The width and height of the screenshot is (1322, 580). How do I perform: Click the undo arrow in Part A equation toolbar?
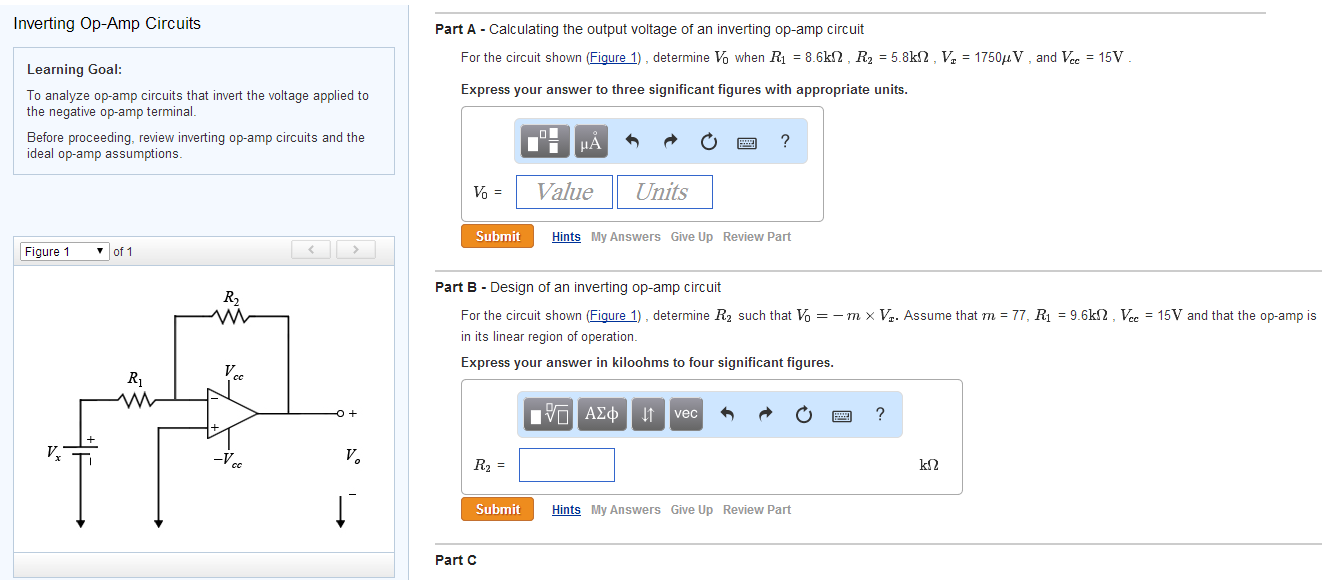[630, 141]
